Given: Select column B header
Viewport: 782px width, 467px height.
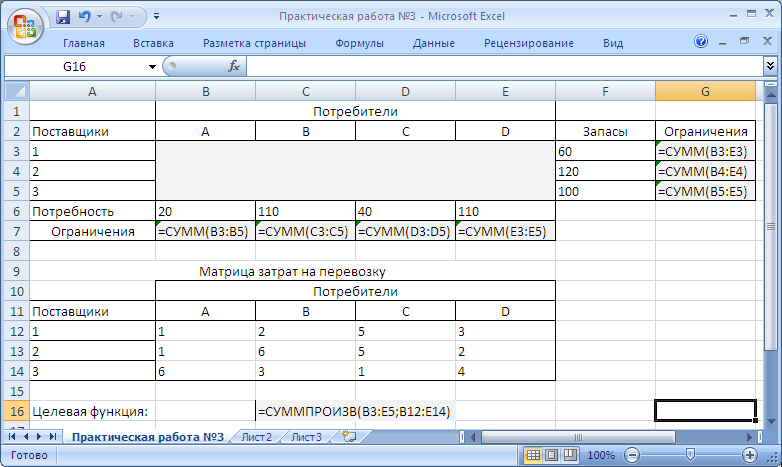Looking at the screenshot, I should [205, 91].
